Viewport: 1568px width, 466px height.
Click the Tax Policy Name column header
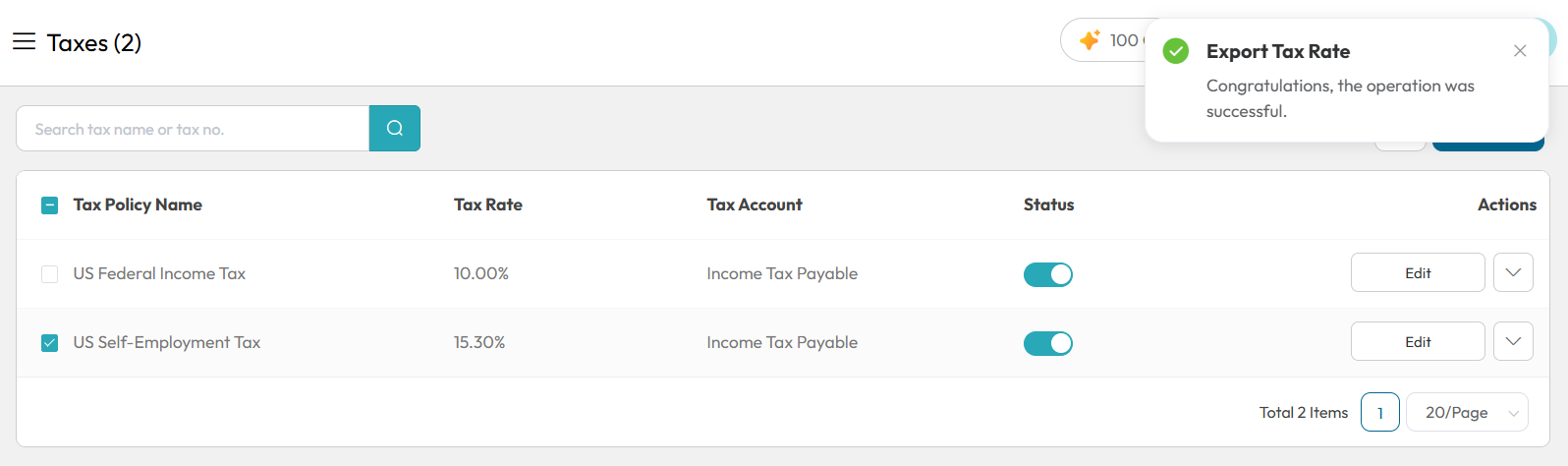tap(138, 204)
